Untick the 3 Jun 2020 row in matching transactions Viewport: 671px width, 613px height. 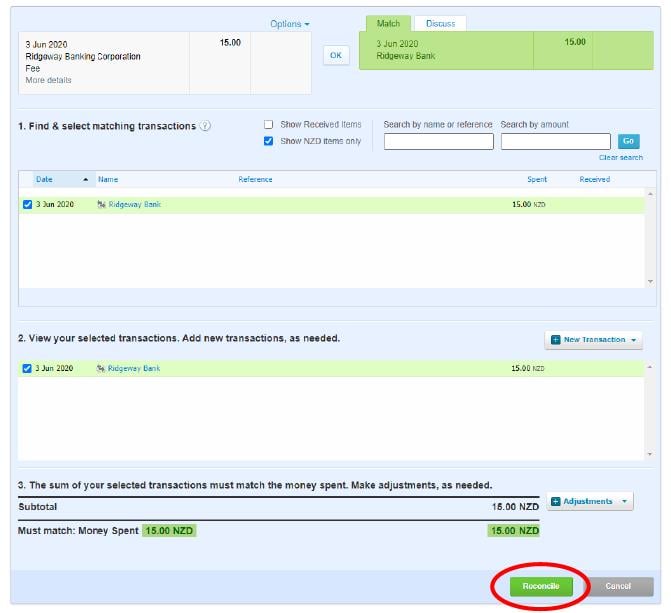coord(27,204)
